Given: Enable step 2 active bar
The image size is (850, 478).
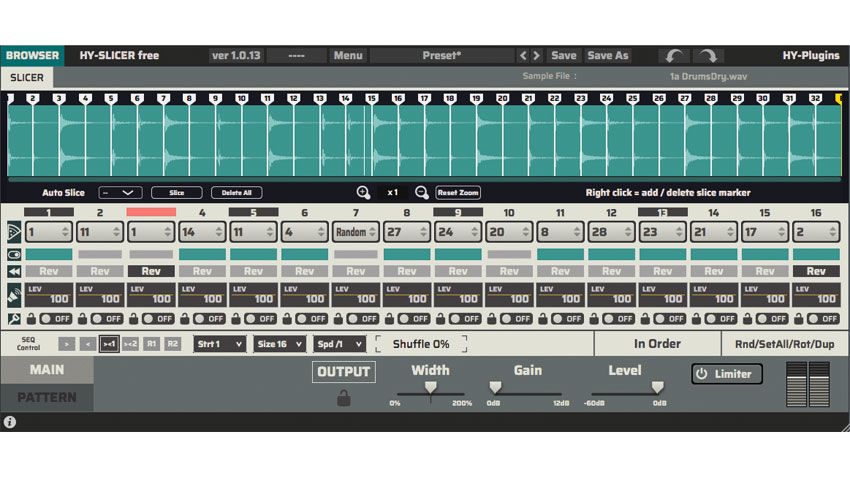Looking at the screenshot, I should point(100,254).
